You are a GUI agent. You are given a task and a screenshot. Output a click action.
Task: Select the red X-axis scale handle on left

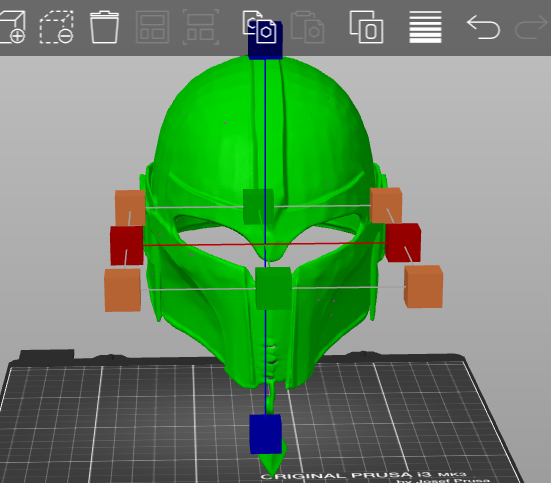pyautogui.click(x=127, y=245)
